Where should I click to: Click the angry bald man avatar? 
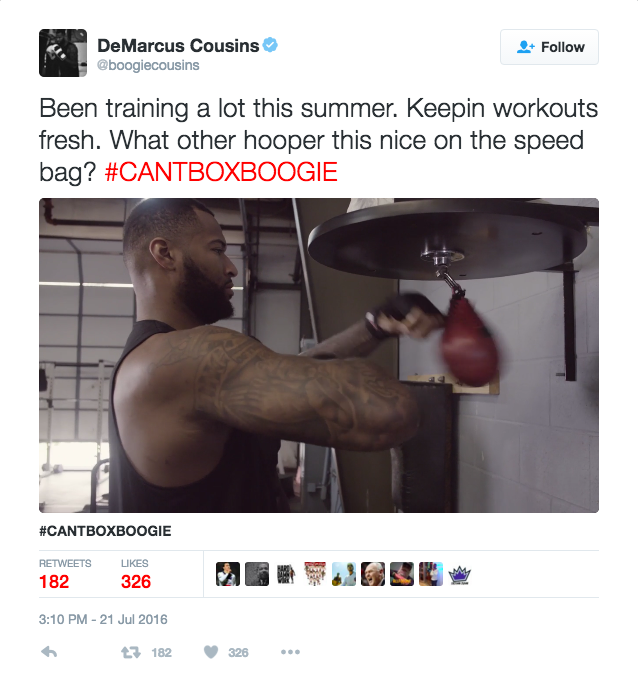point(373,574)
